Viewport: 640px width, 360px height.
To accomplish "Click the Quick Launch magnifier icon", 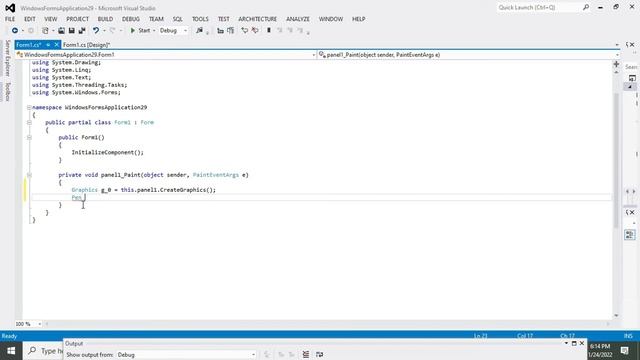I will (586, 7).
